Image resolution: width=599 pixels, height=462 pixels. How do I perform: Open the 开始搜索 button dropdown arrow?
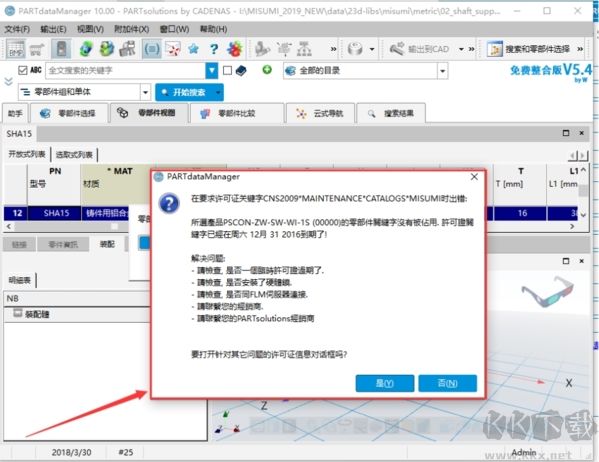click(x=218, y=92)
